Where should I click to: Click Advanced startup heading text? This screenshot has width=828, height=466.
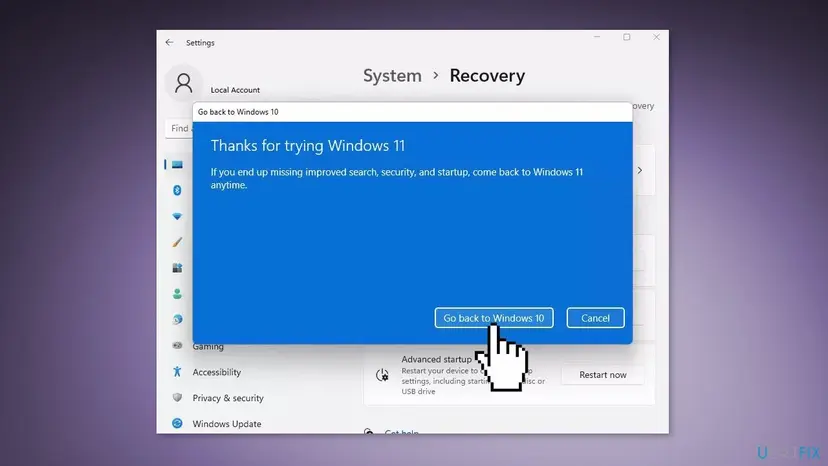[x=436, y=359]
